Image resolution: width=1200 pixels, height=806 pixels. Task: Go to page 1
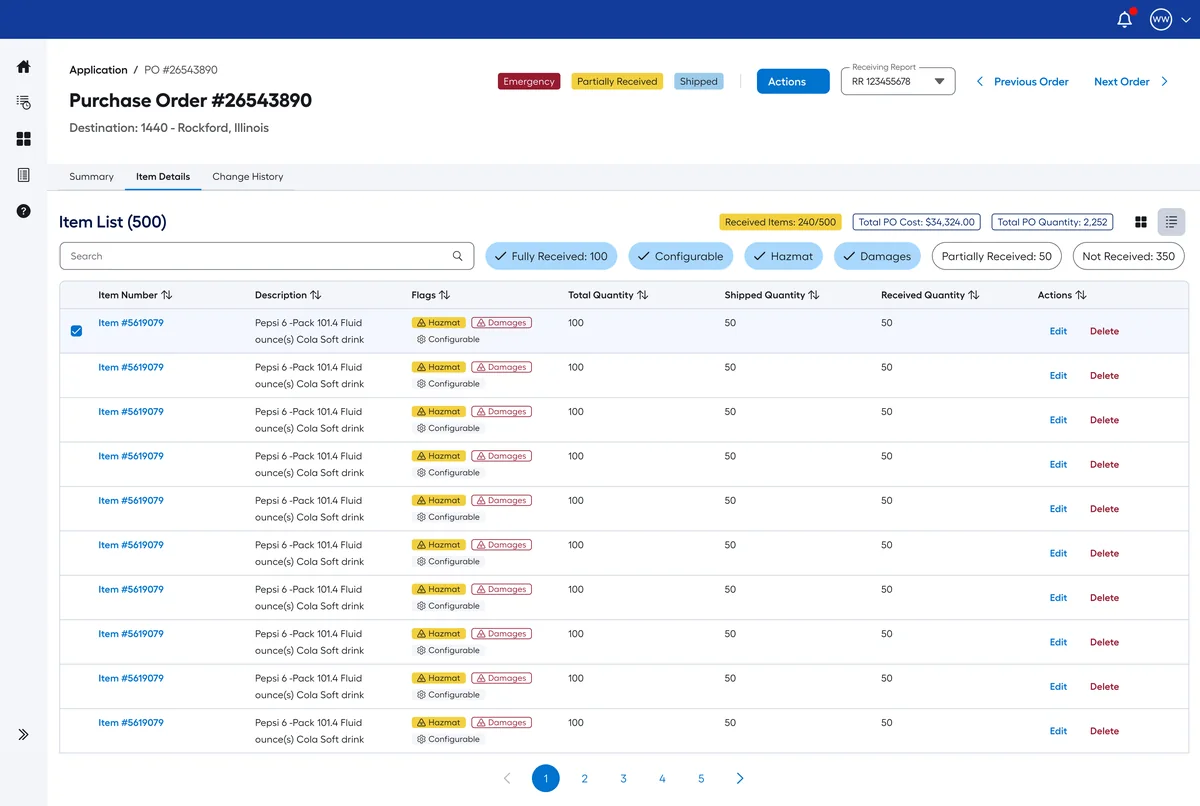coord(546,778)
